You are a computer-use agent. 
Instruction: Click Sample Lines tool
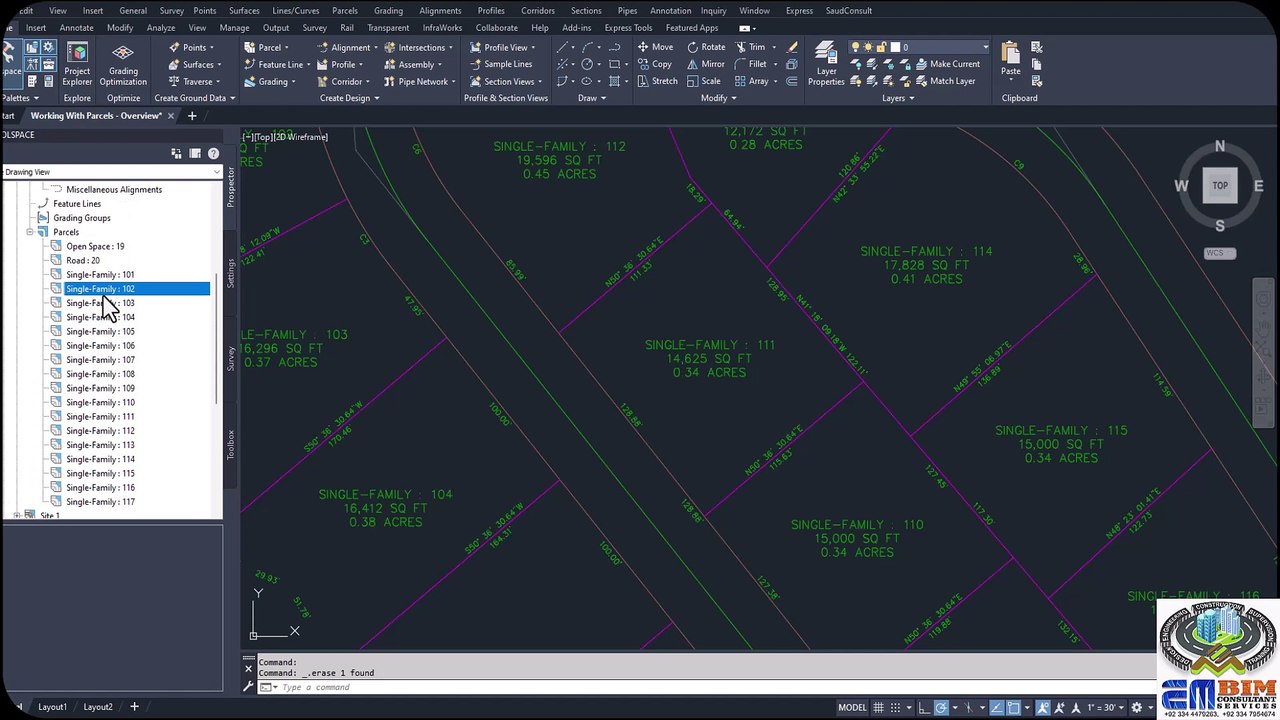coord(500,64)
